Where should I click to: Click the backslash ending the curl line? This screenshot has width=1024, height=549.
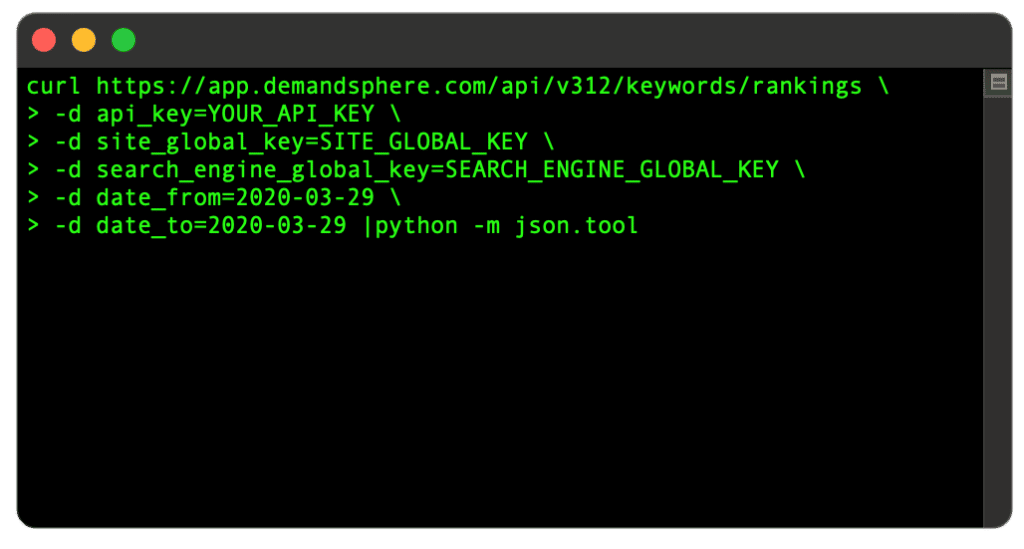click(883, 86)
